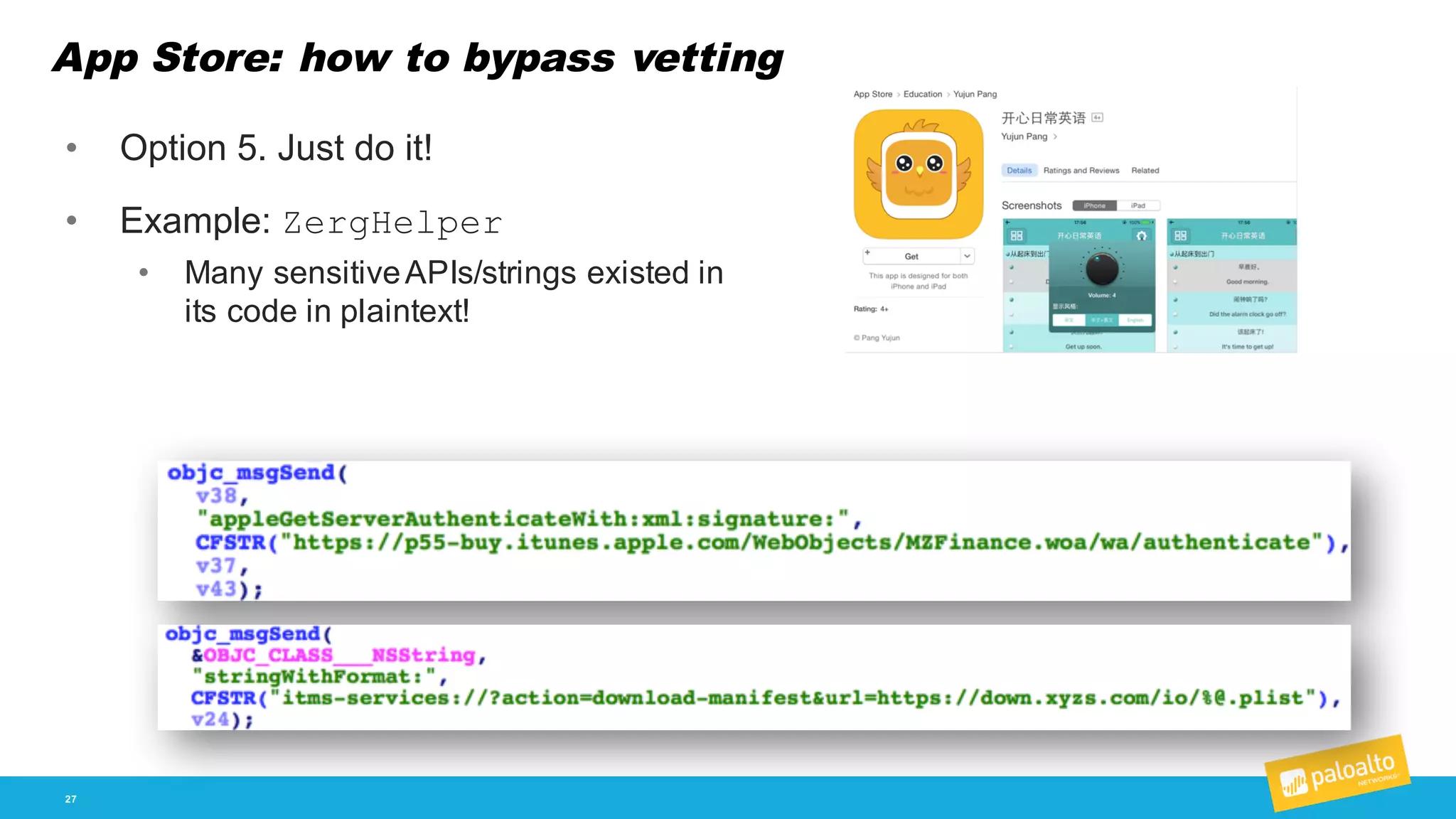Image resolution: width=1456 pixels, height=819 pixels.
Task: Click settings gear icon in first phone screenshot
Action: [1141, 235]
